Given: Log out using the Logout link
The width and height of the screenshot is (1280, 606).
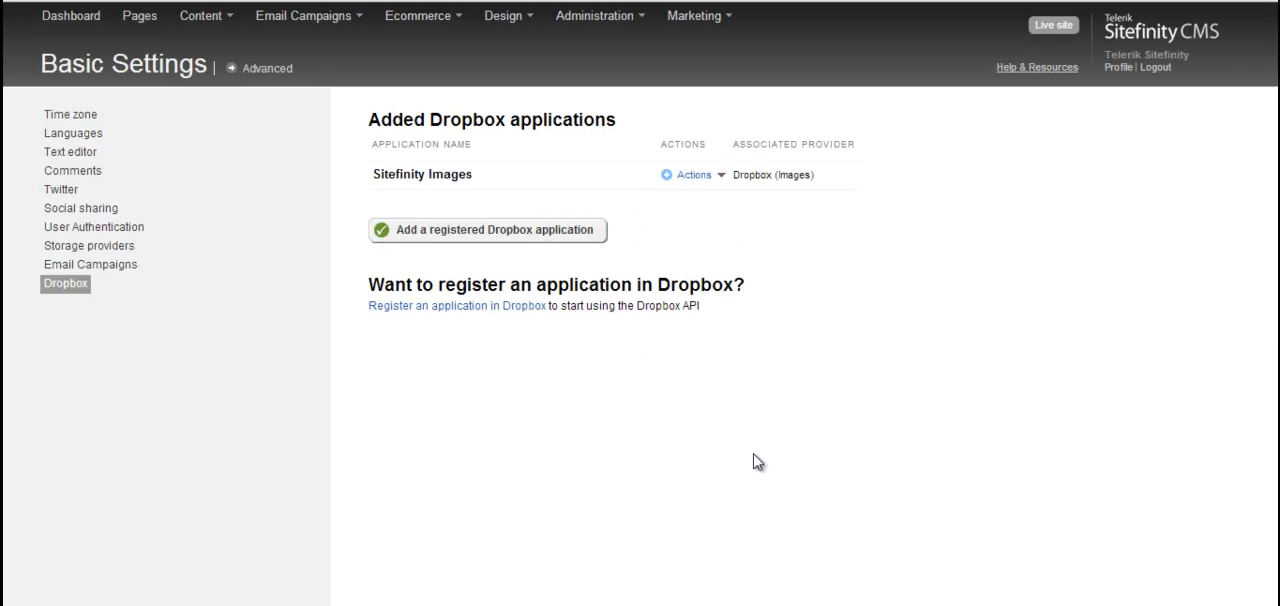Looking at the screenshot, I should [x=1155, y=67].
